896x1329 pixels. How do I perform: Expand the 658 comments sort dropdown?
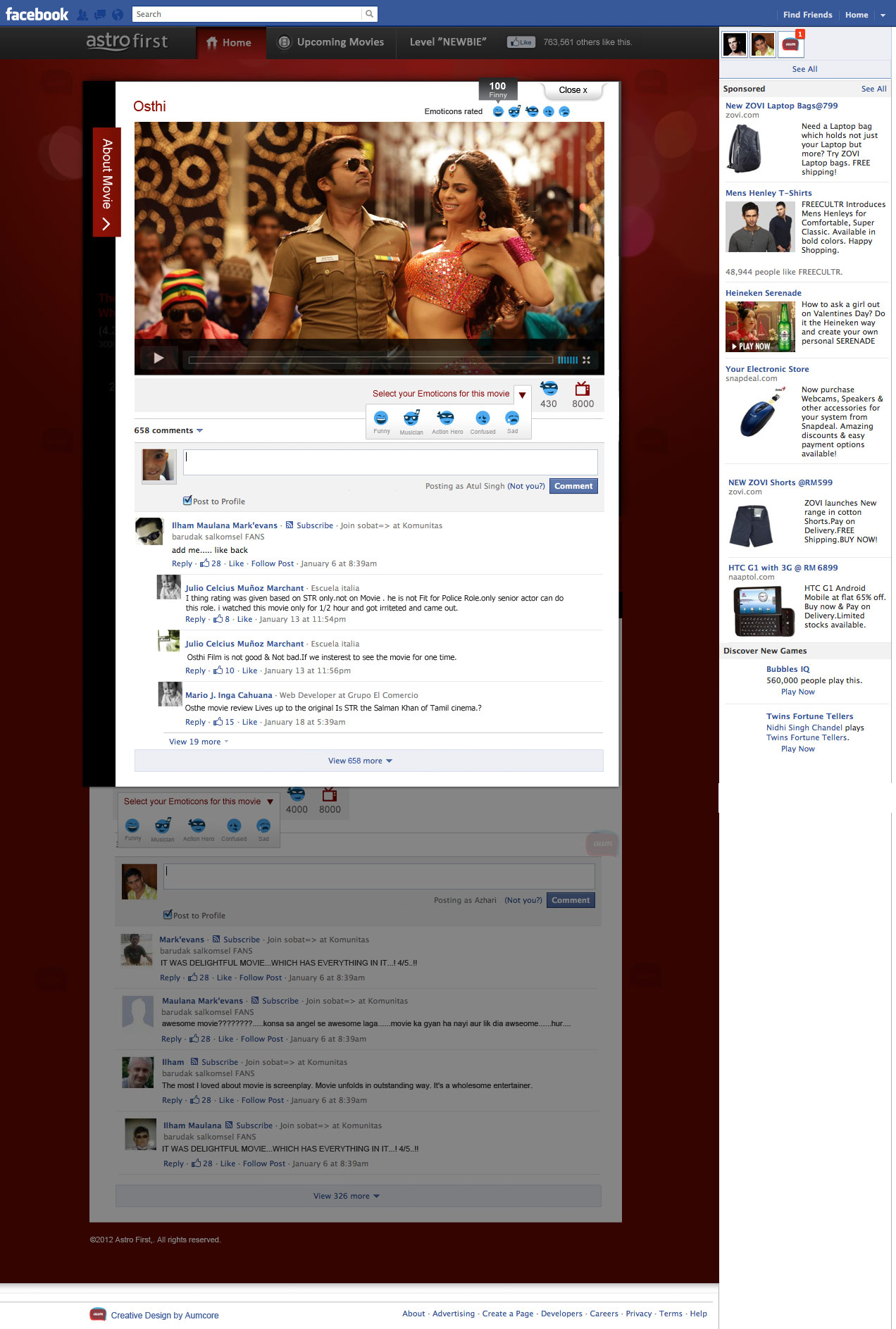199,430
